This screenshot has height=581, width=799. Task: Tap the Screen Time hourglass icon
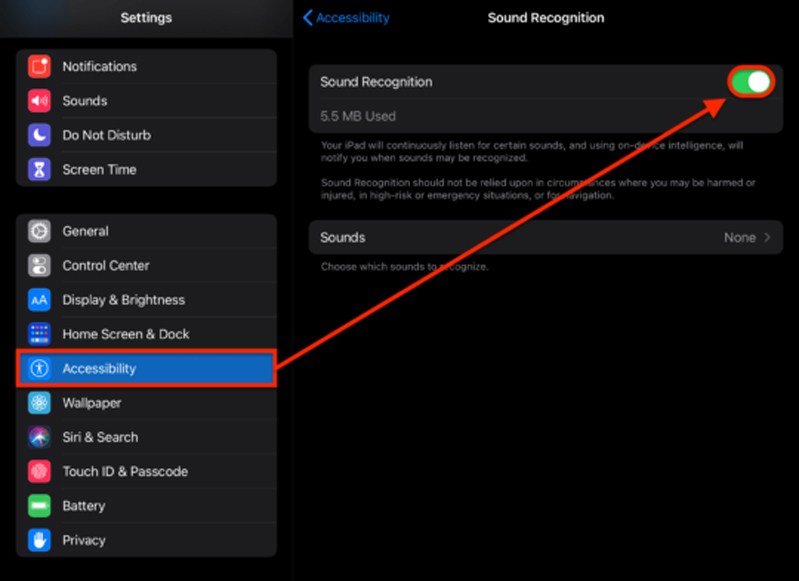coord(39,170)
